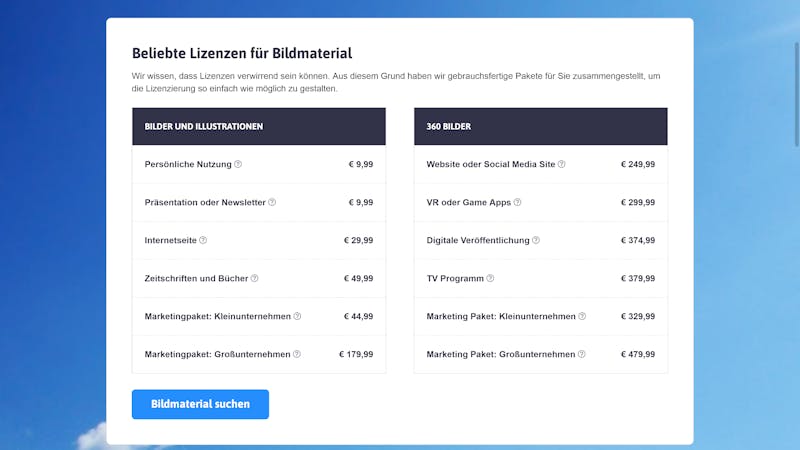This screenshot has width=800, height=450.
Task: Click question icon beside Digitale Veröffentlichung
Action: coord(536,240)
